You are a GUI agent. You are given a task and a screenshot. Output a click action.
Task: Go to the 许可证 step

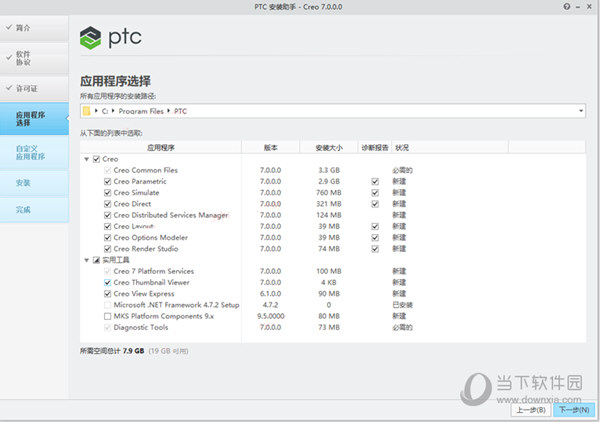coord(34,88)
